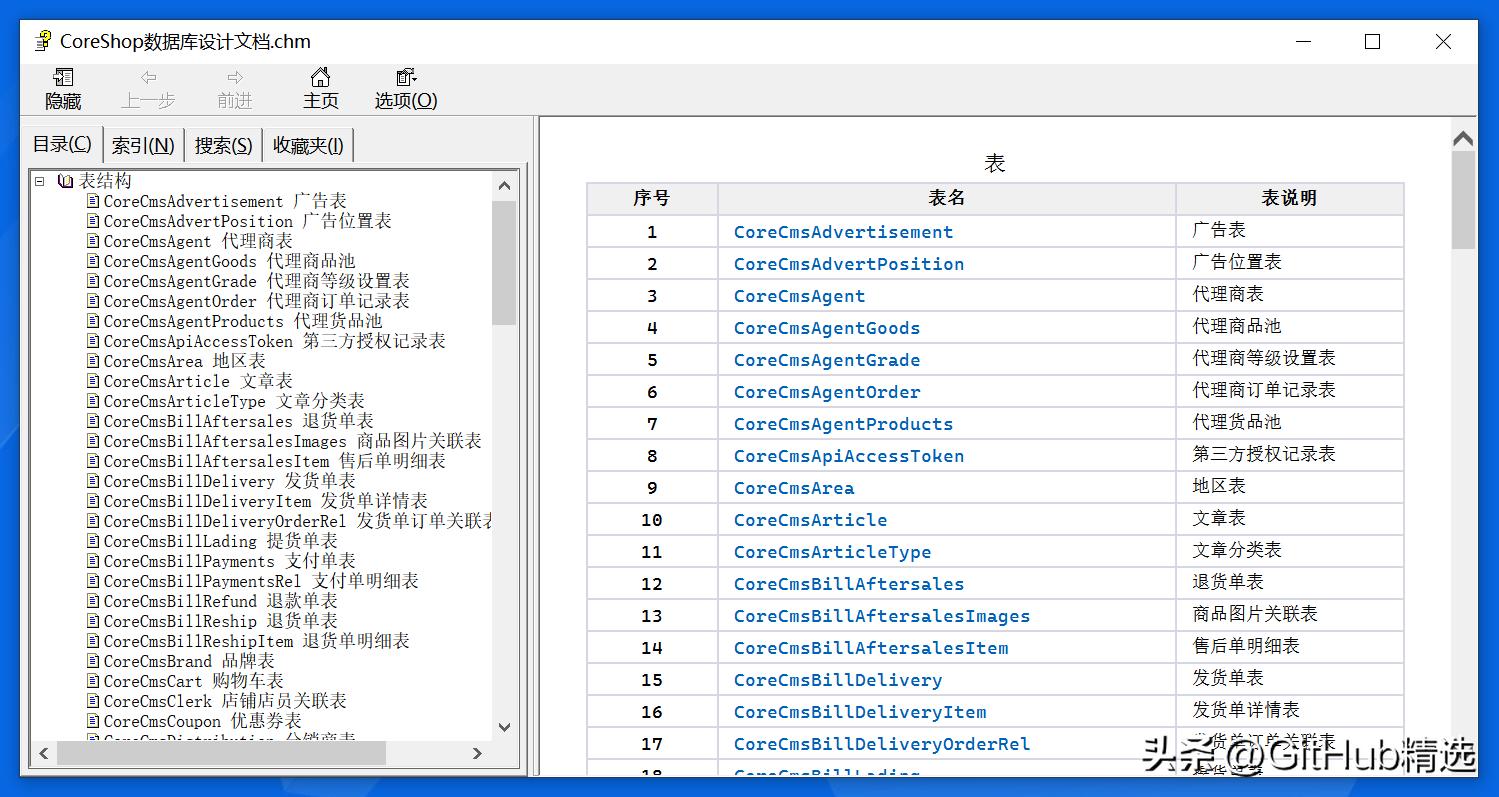Click the 表名 column header
This screenshot has width=1499, height=797.
pos(946,198)
